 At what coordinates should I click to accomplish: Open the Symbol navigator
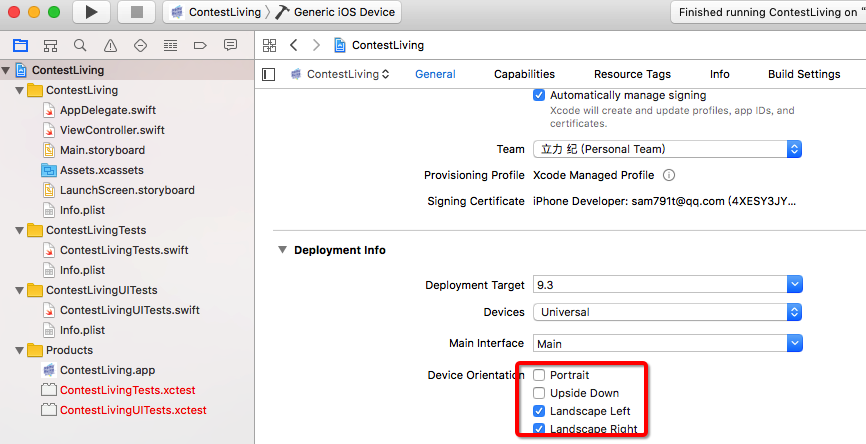(50, 45)
